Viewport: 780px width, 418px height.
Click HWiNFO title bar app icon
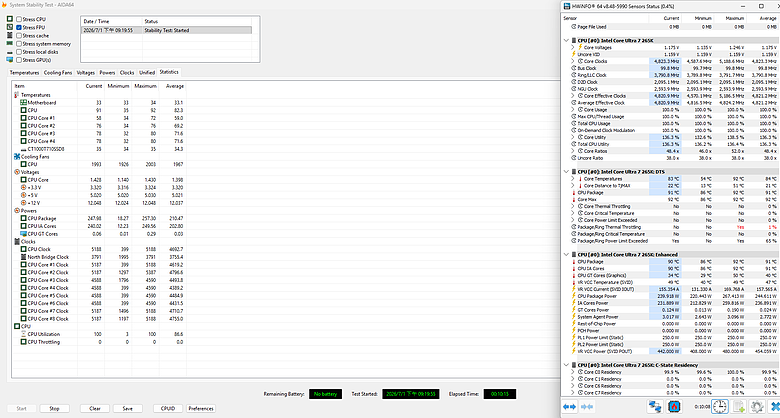click(x=567, y=6)
